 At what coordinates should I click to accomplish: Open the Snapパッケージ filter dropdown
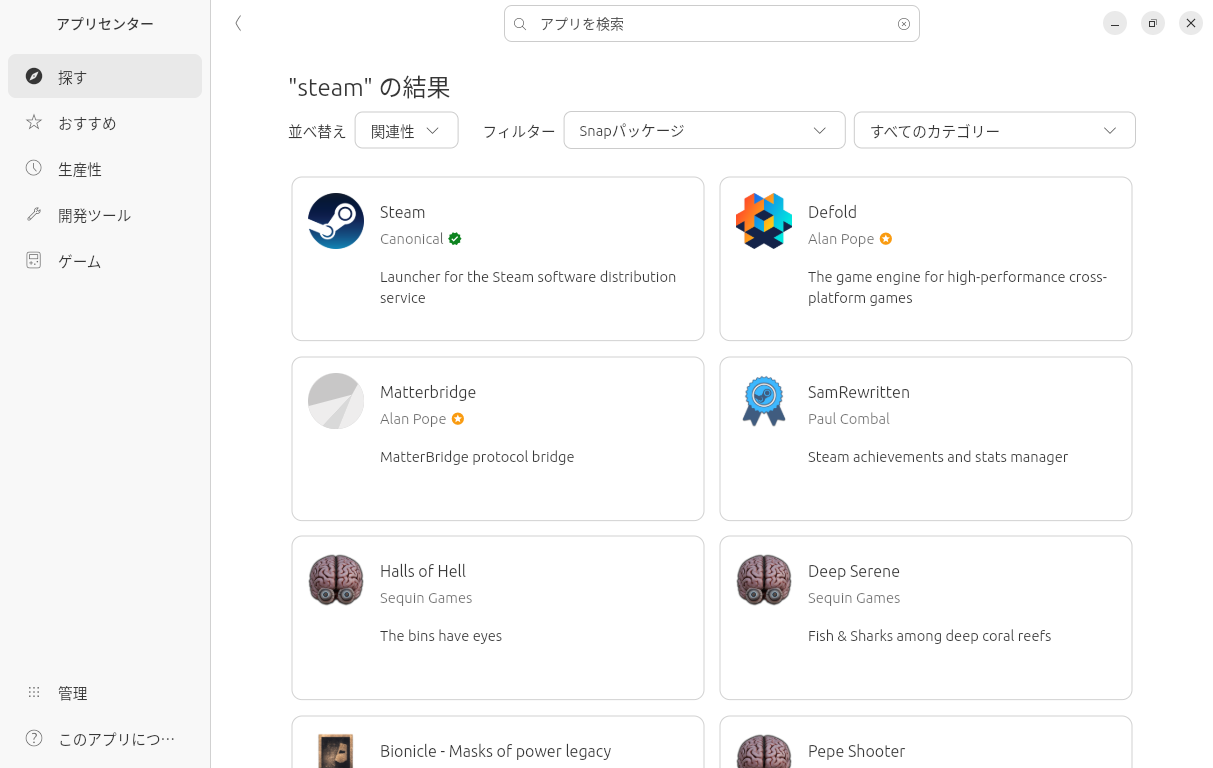[x=704, y=130]
